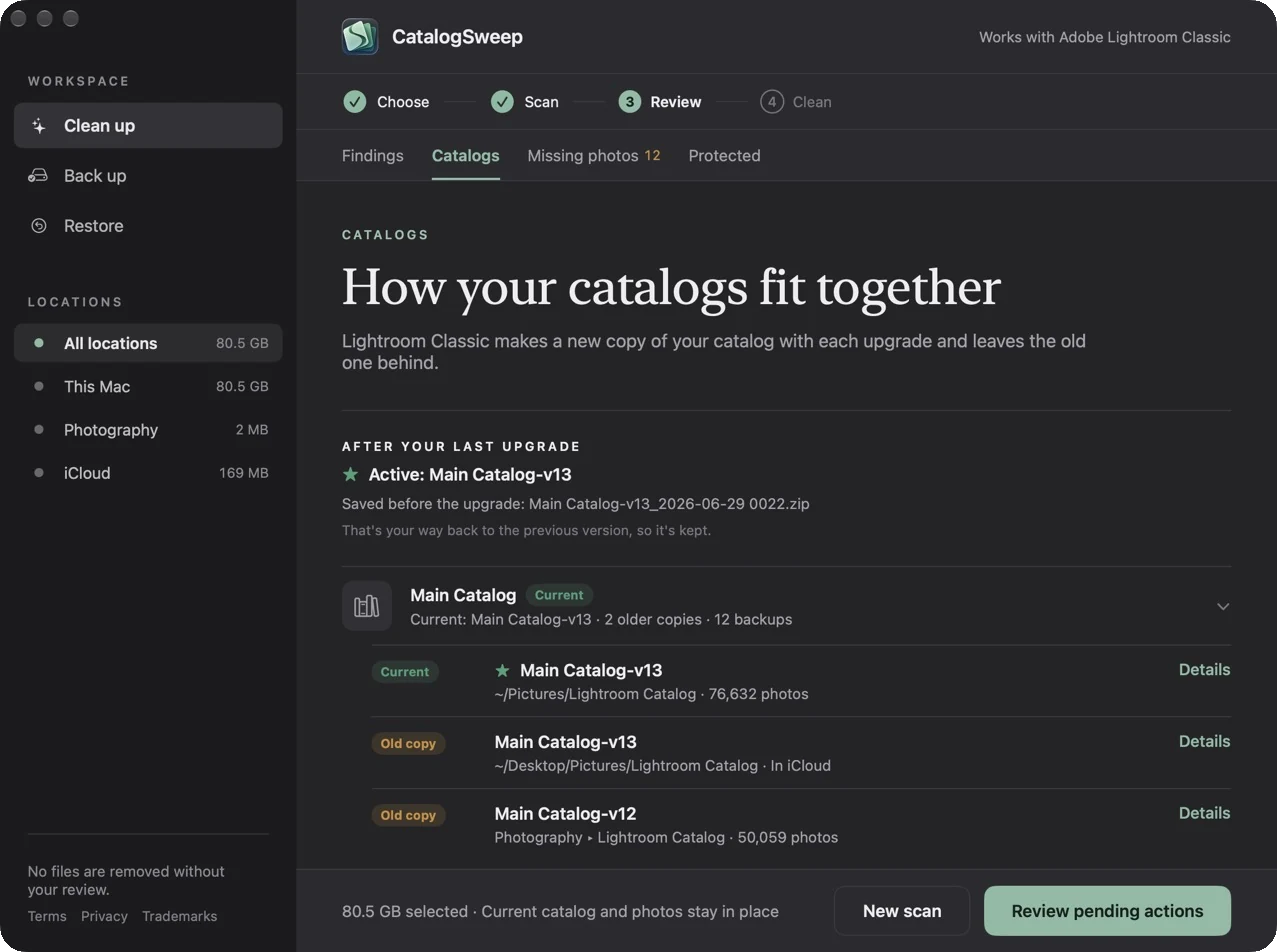This screenshot has width=1277, height=952.
Task: Click the Main Catalog-v12 row title
Action: click(x=565, y=813)
